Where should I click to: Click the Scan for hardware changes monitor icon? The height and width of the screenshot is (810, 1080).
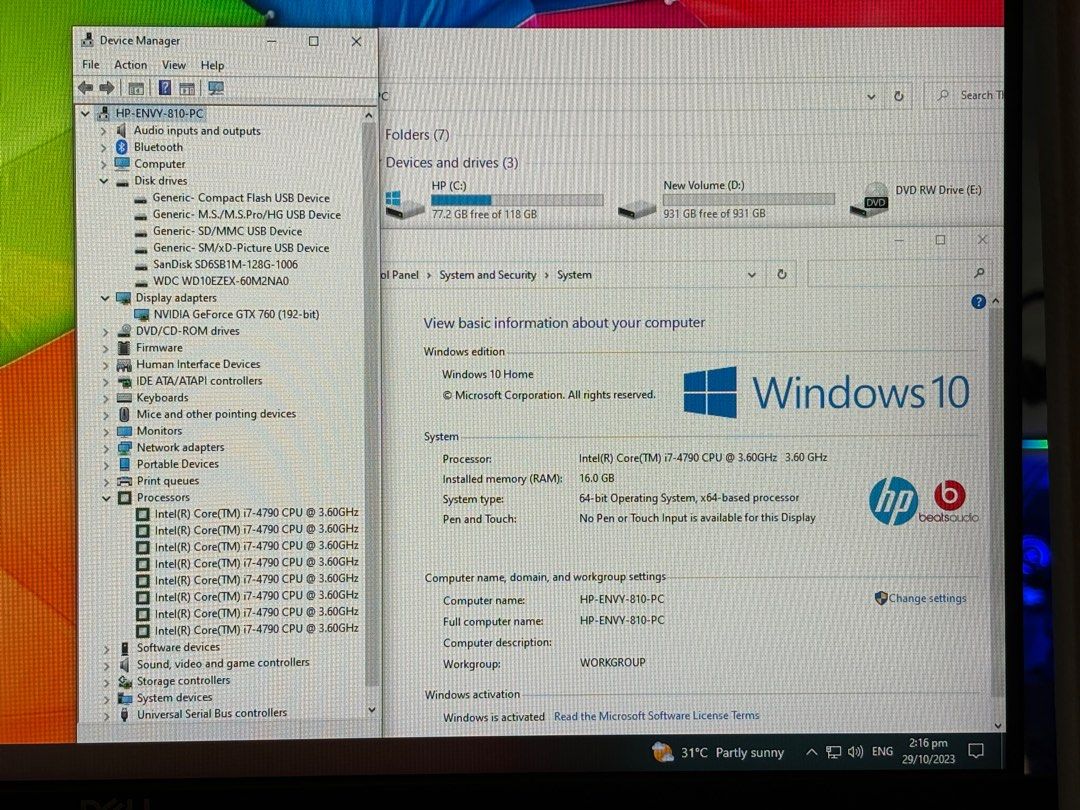[215, 88]
